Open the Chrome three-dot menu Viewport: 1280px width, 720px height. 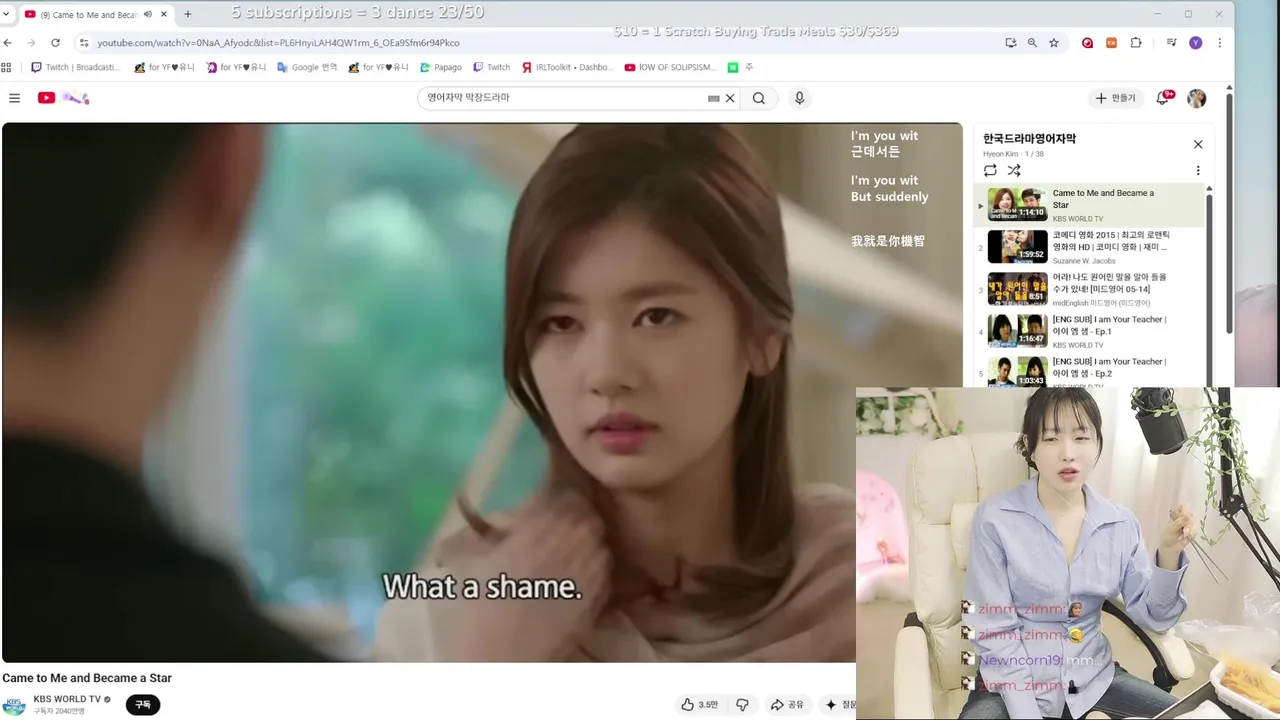pos(1220,43)
